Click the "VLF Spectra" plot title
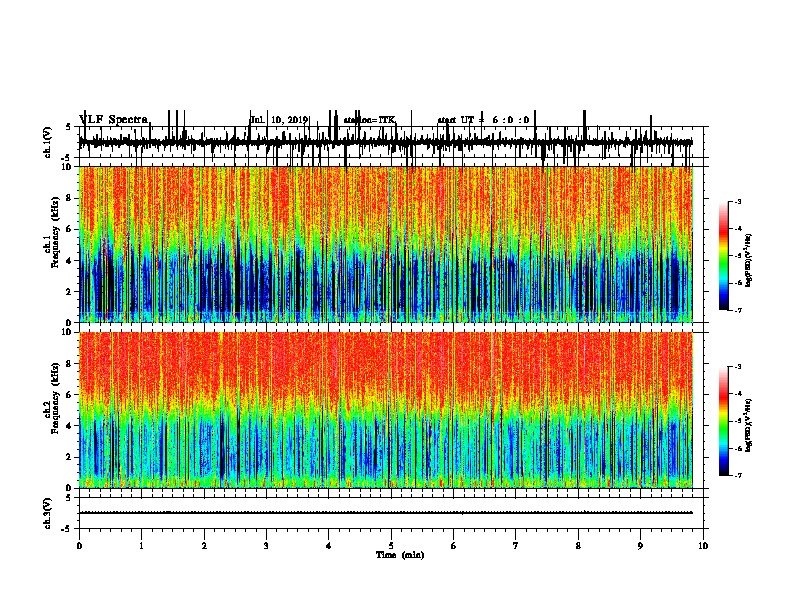 [x=114, y=120]
